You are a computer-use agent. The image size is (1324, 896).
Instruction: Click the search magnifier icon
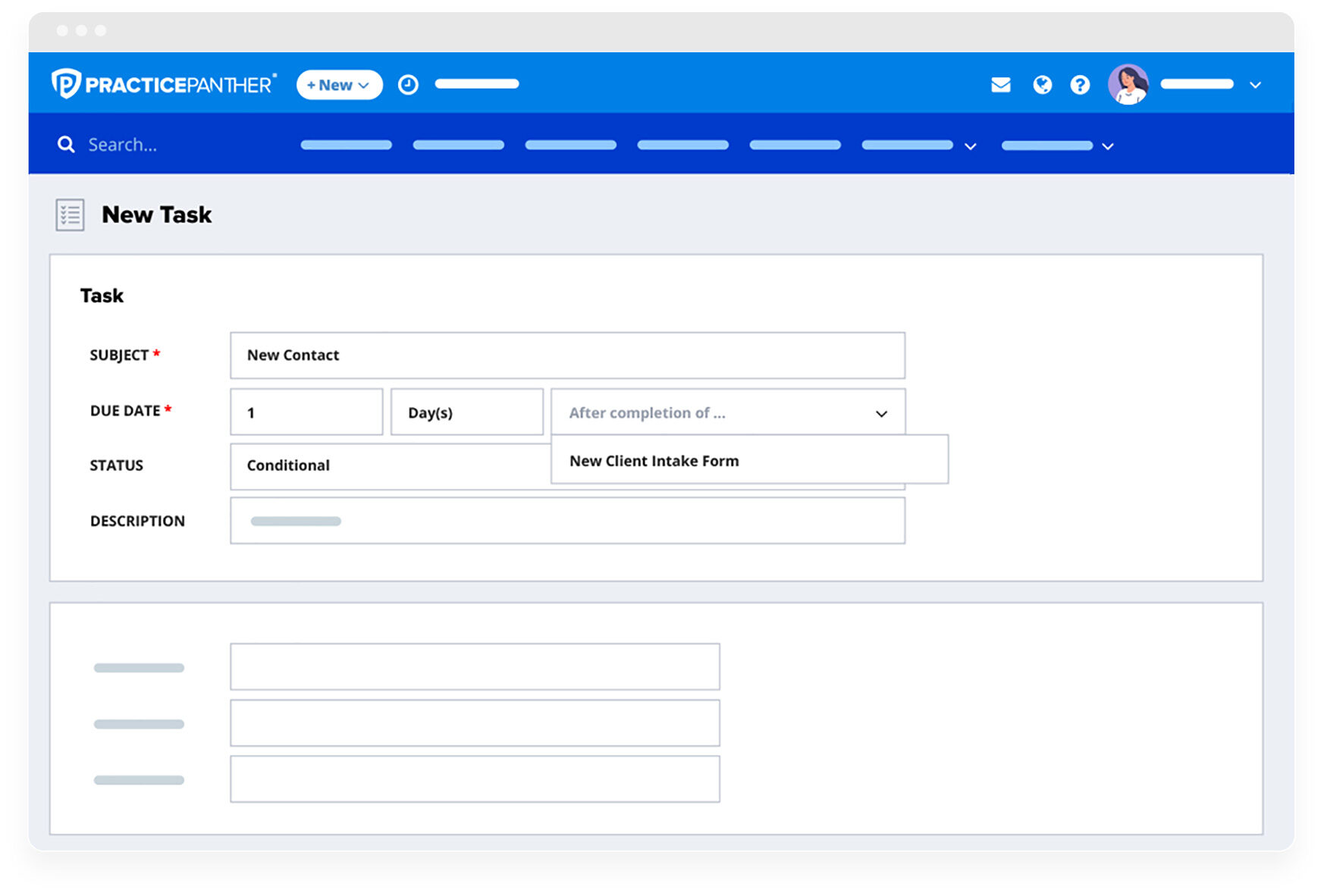pyautogui.click(x=66, y=144)
